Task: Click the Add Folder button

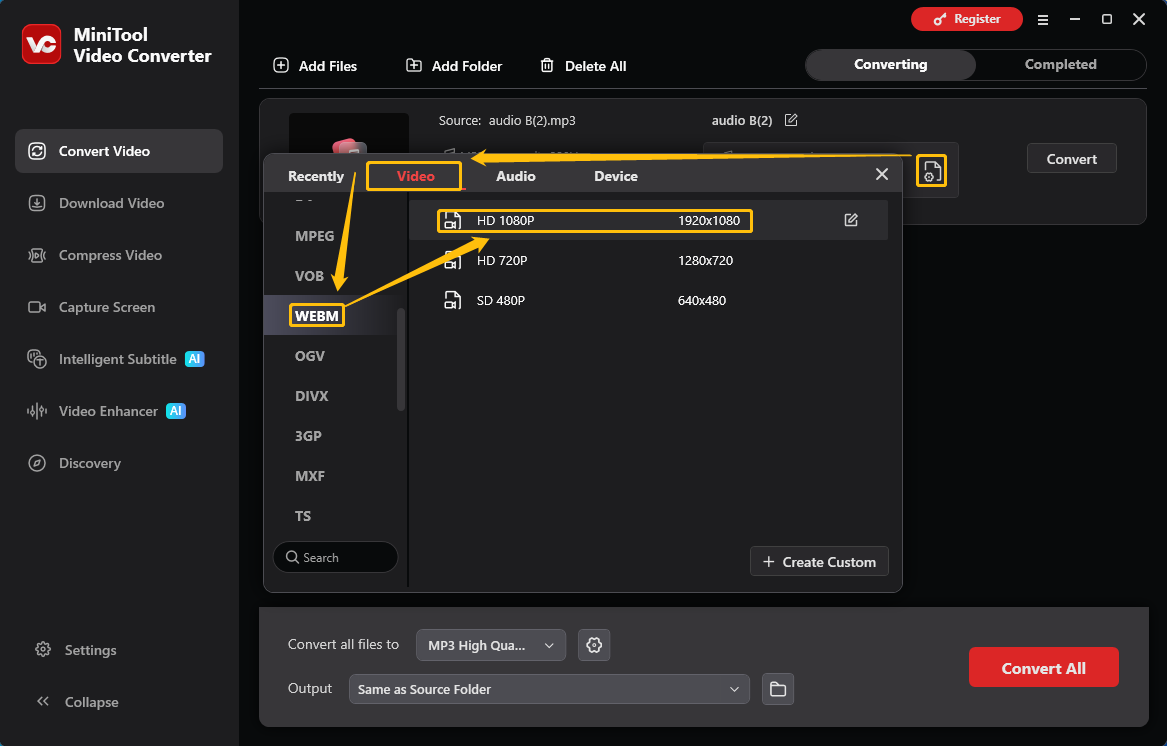Action: tap(453, 66)
